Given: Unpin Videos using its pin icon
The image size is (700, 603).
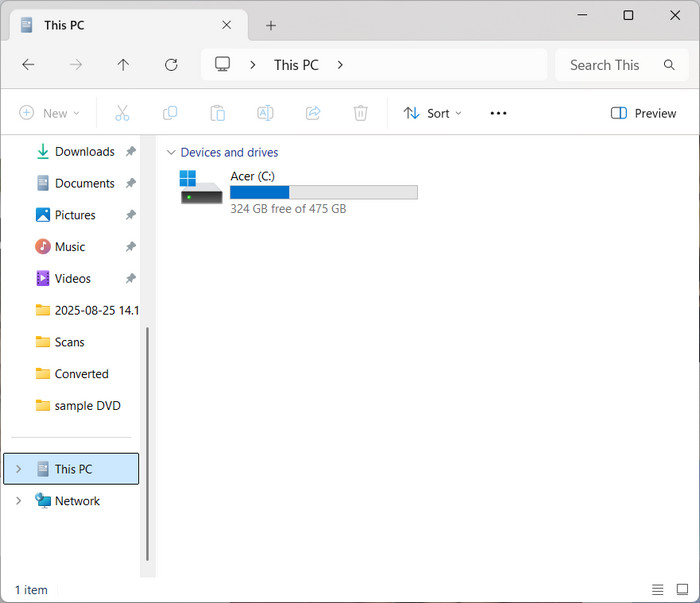Looking at the screenshot, I should (130, 279).
